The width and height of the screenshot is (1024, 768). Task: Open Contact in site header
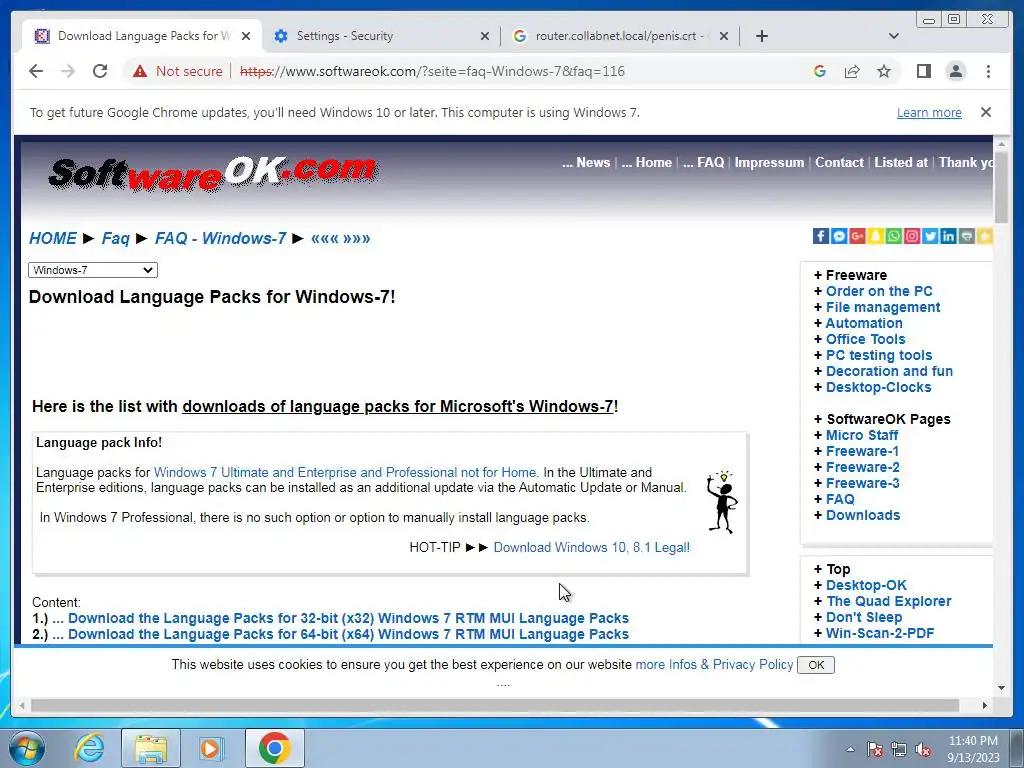coord(839,162)
